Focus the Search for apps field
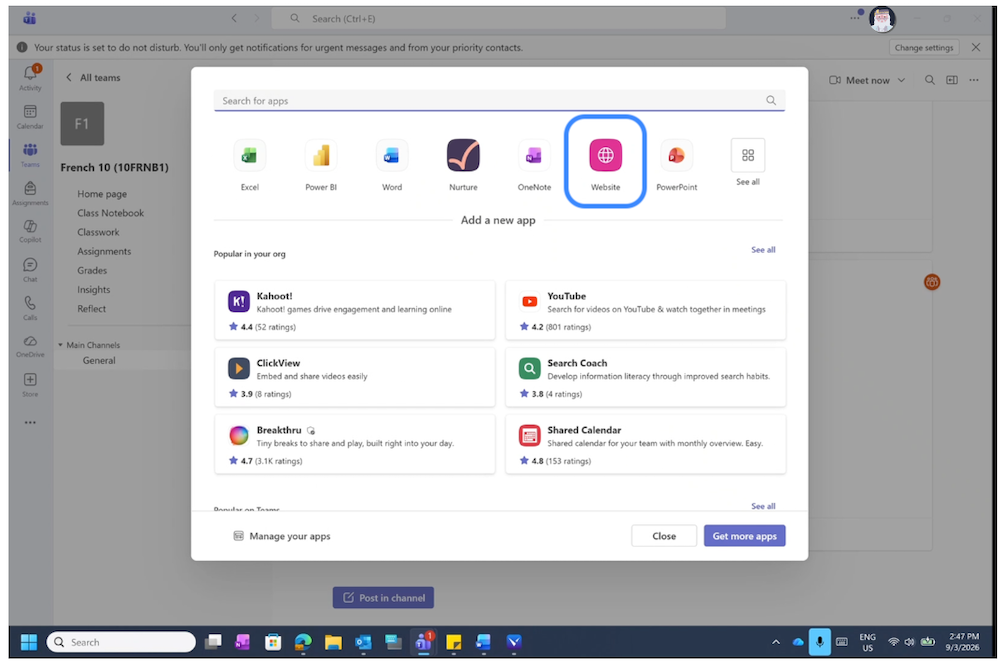1000x667 pixels. pyautogui.click(x=499, y=100)
